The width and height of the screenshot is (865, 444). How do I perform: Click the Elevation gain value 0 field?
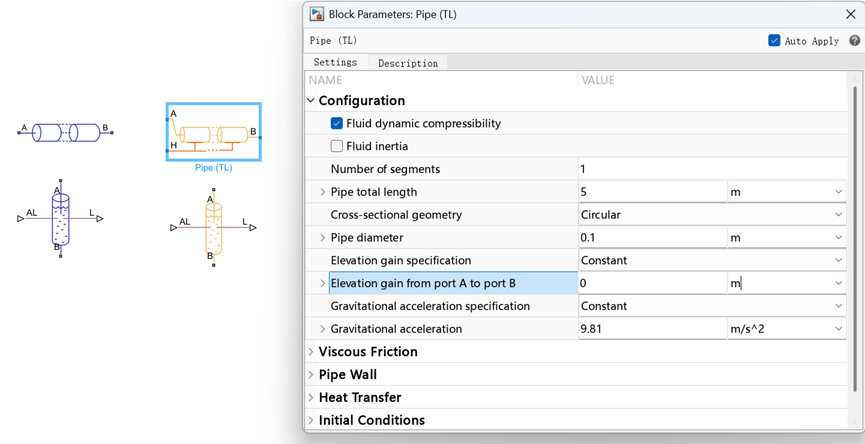click(653, 283)
